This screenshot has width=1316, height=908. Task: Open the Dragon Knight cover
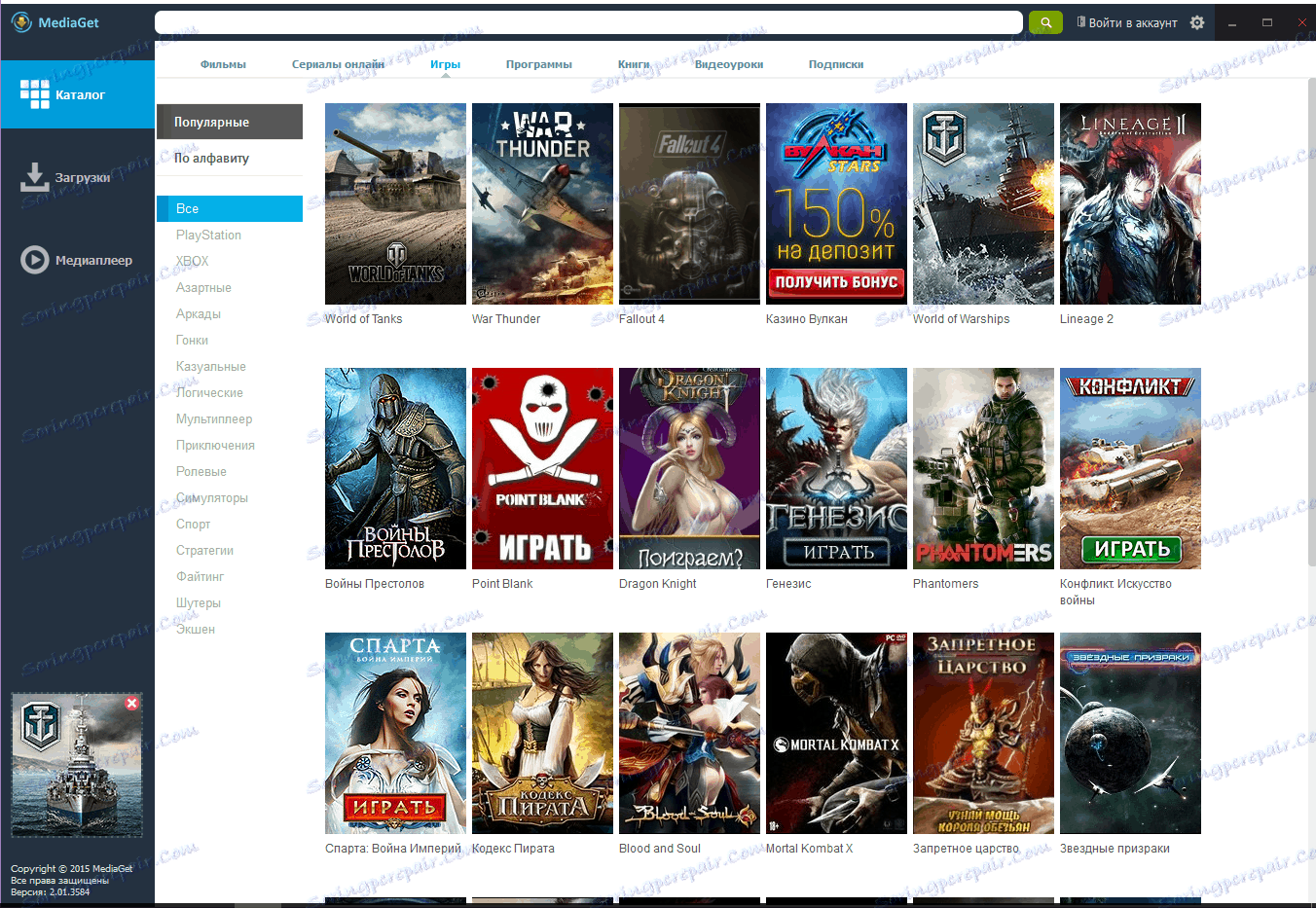point(689,468)
